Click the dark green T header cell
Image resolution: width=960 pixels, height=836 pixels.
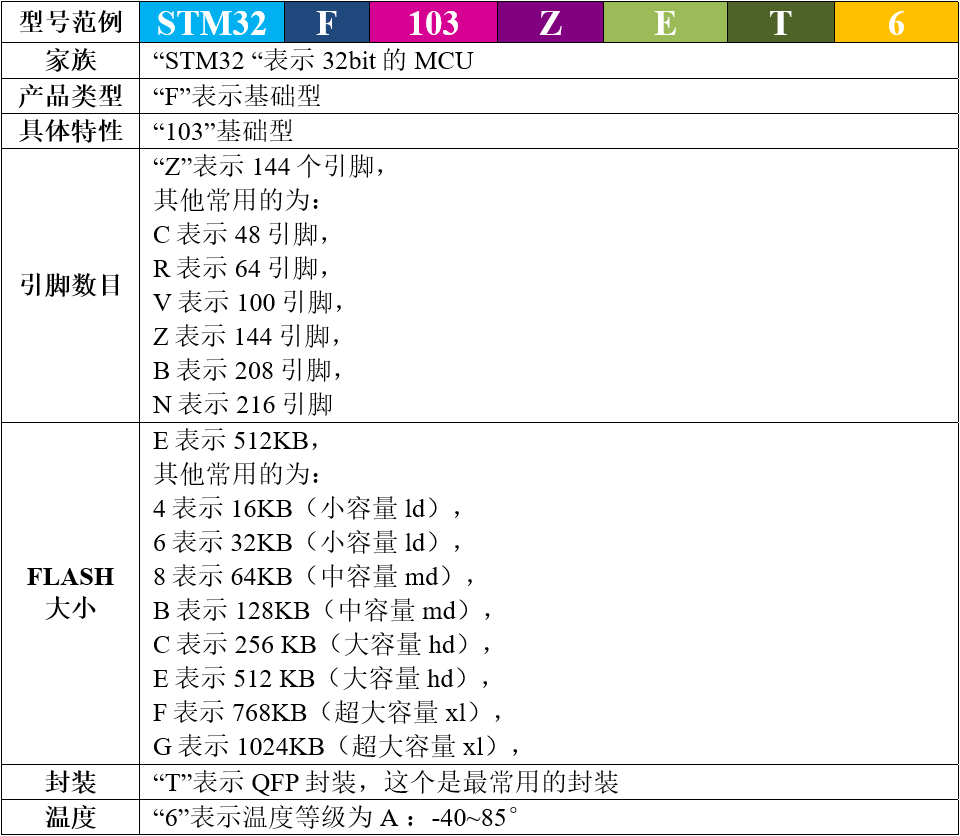pyautogui.click(x=780, y=22)
